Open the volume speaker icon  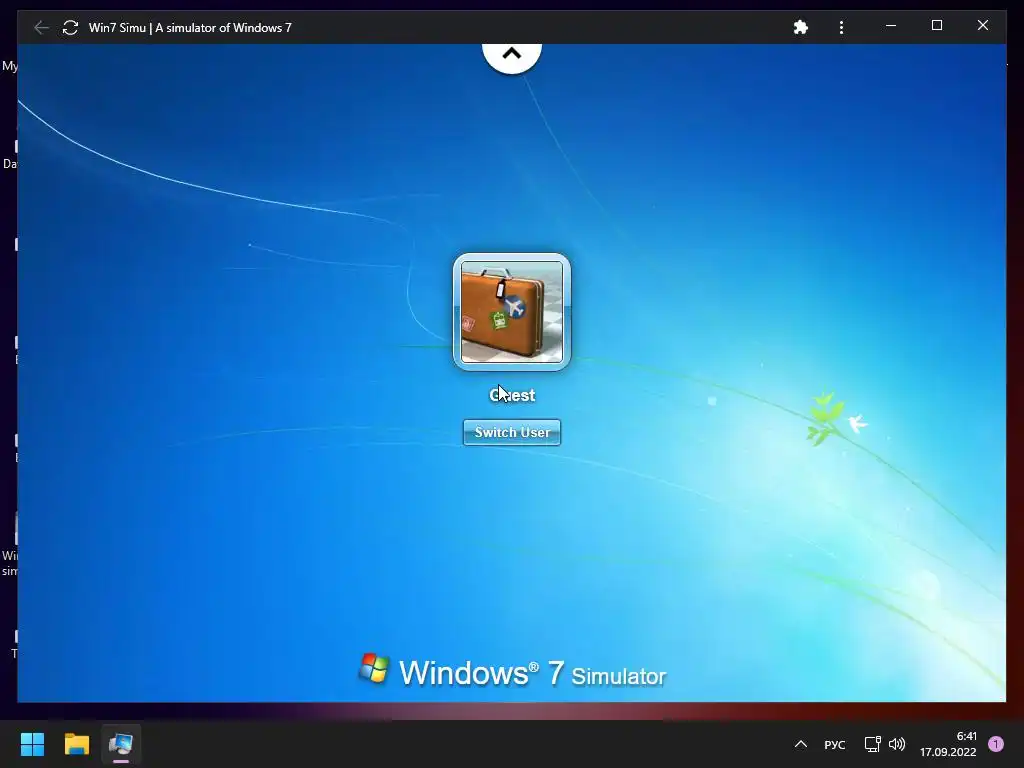[897, 744]
